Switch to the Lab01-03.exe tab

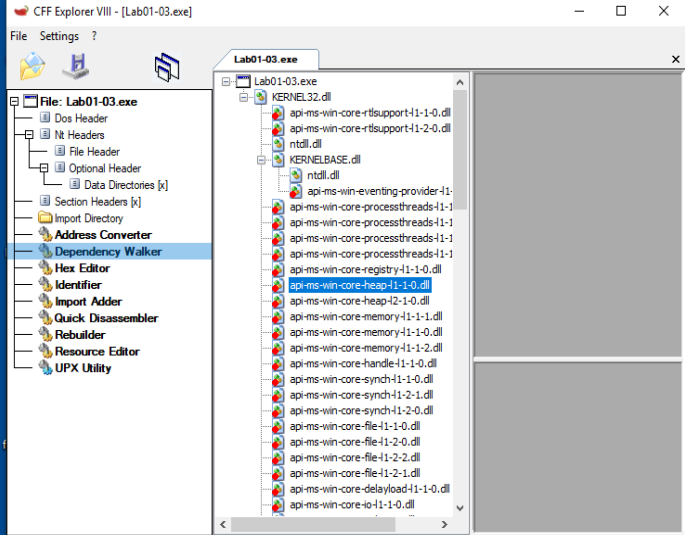coord(266,60)
